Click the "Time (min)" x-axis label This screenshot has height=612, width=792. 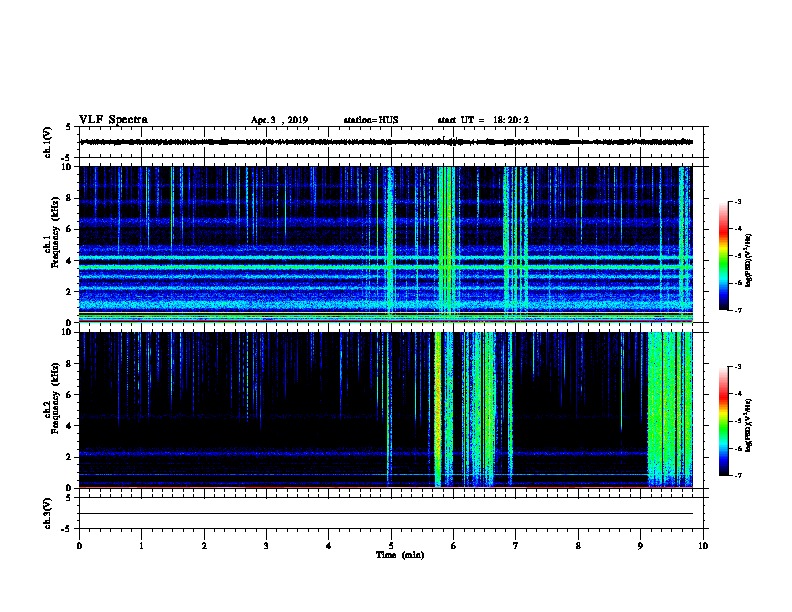(x=400, y=555)
